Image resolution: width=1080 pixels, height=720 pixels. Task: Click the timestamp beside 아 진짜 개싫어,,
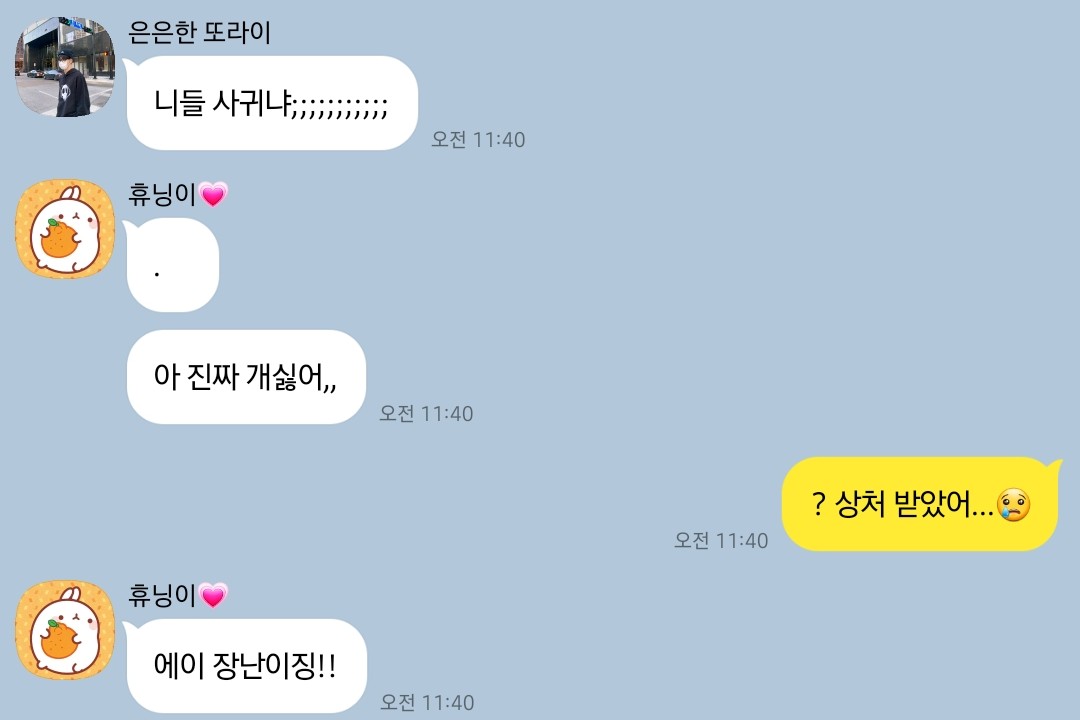click(426, 413)
